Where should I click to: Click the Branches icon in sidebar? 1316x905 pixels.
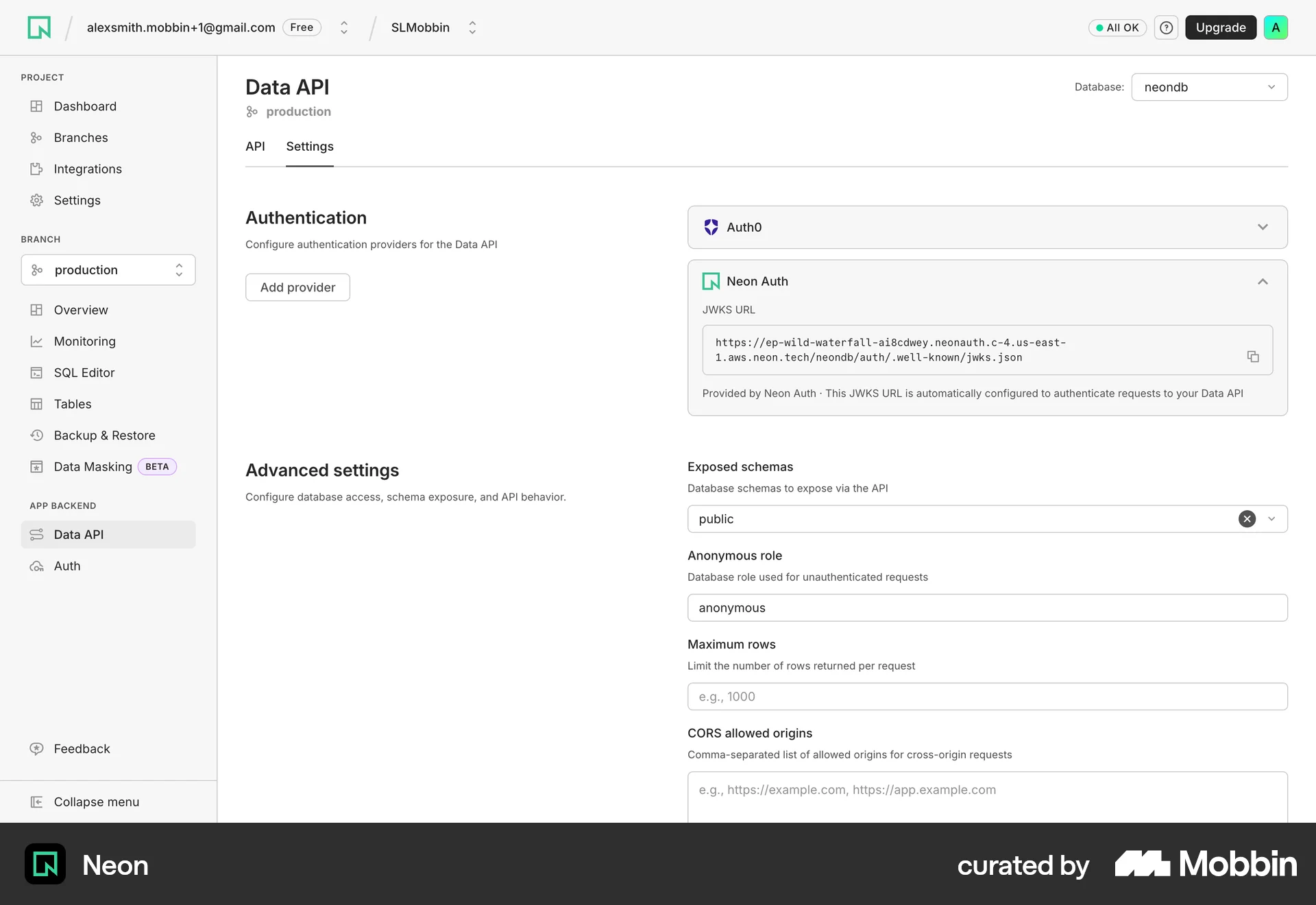(x=36, y=138)
